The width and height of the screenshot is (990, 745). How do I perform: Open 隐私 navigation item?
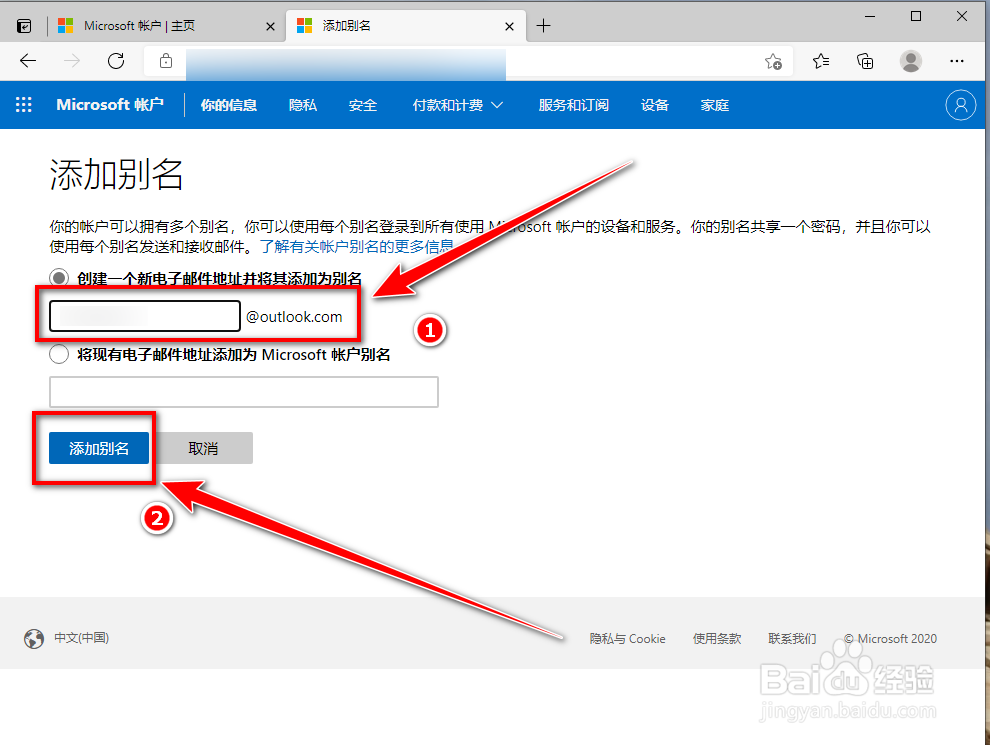(x=302, y=105)
